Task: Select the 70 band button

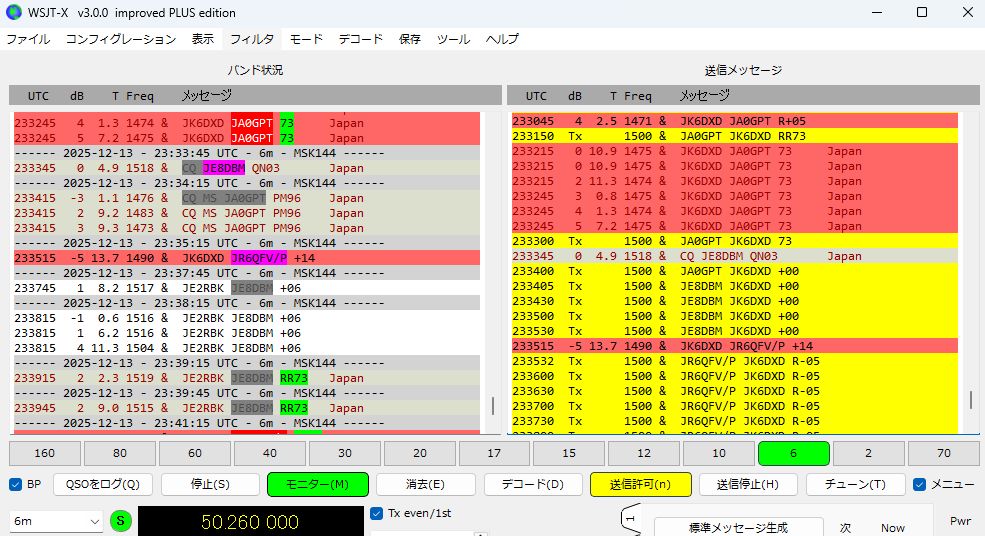Action: [944, 453]
